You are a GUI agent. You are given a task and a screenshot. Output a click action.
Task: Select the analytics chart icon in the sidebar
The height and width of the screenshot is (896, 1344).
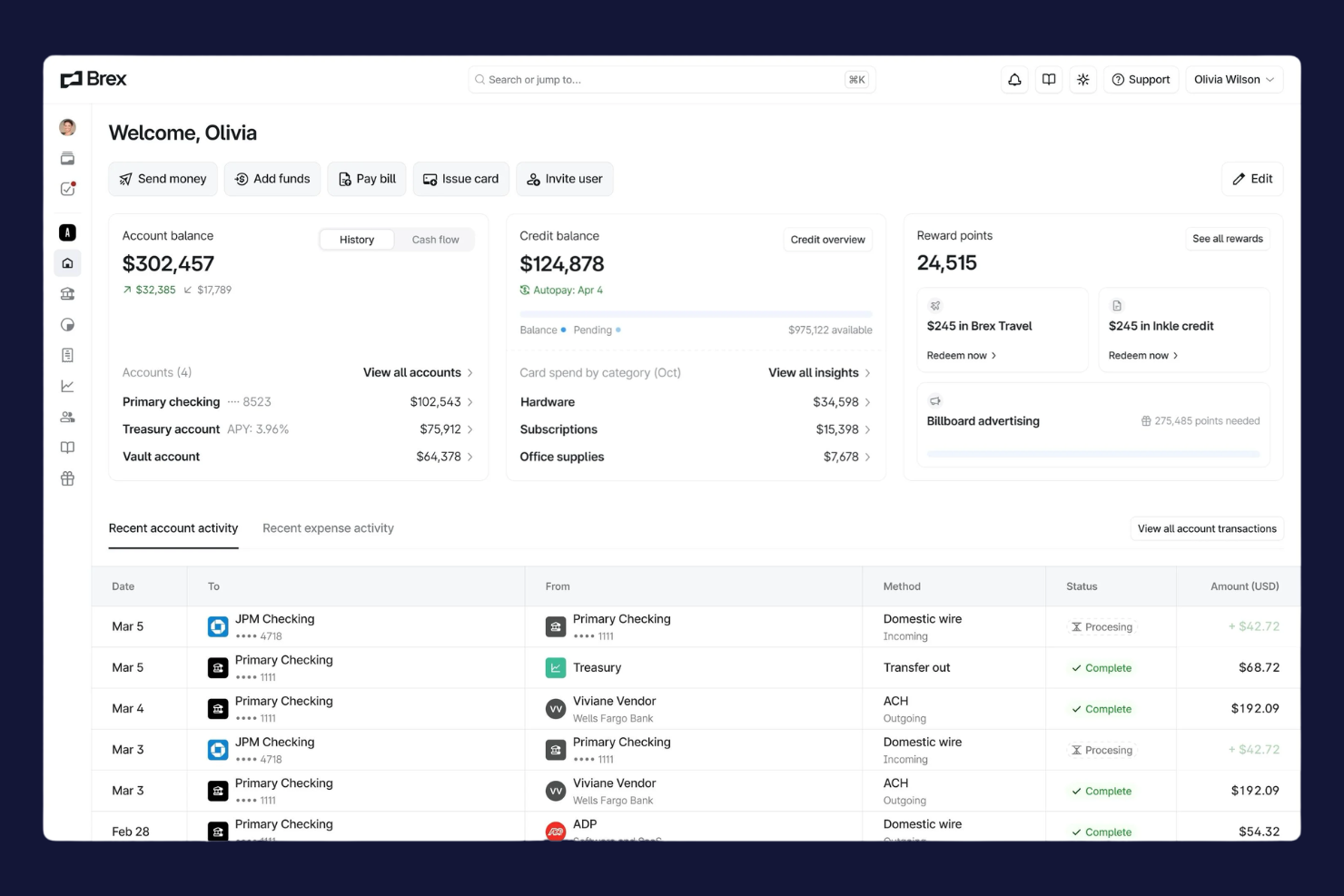(67, 385)
